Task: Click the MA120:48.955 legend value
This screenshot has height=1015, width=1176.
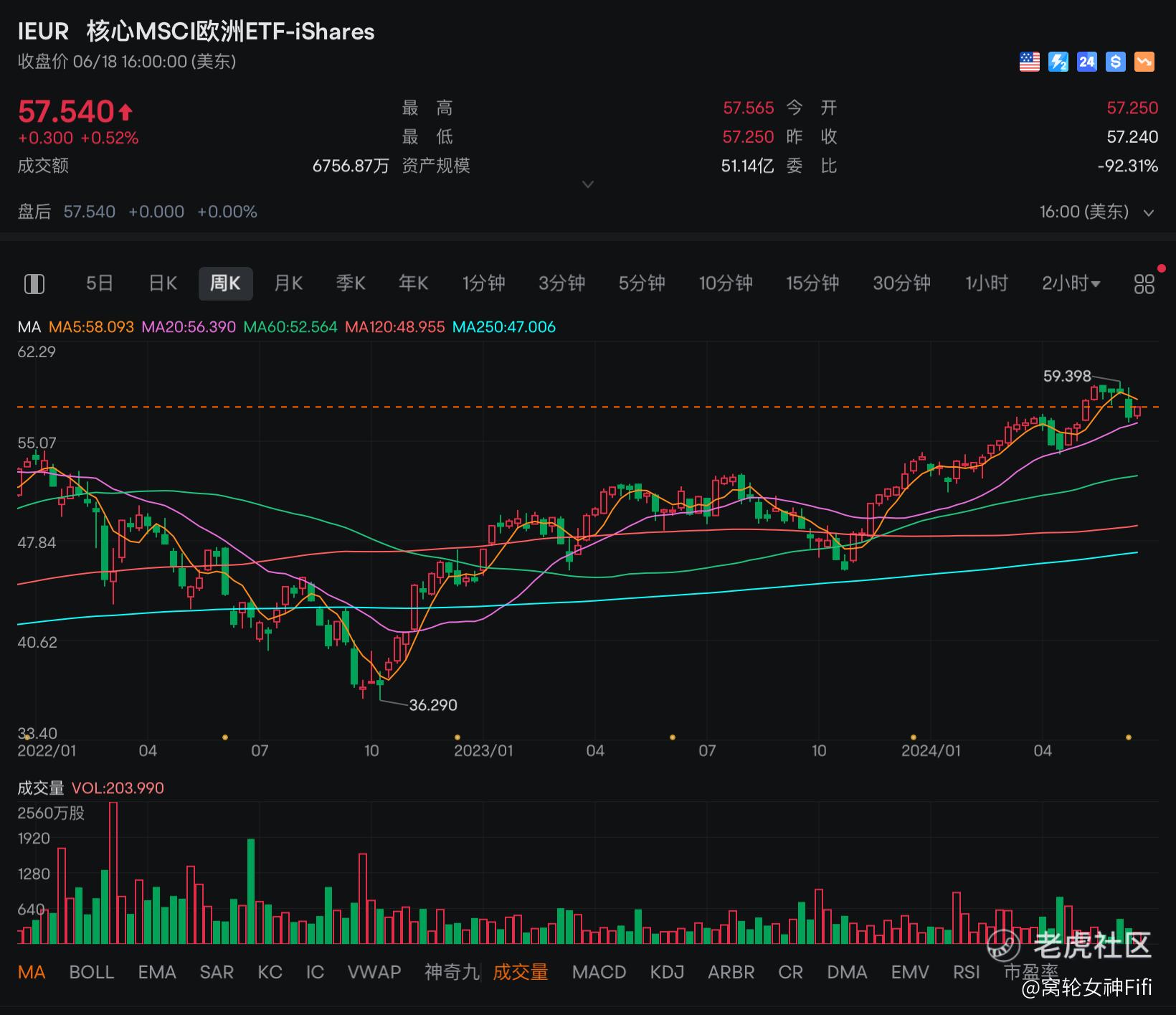Action: [x=395, y=327]
